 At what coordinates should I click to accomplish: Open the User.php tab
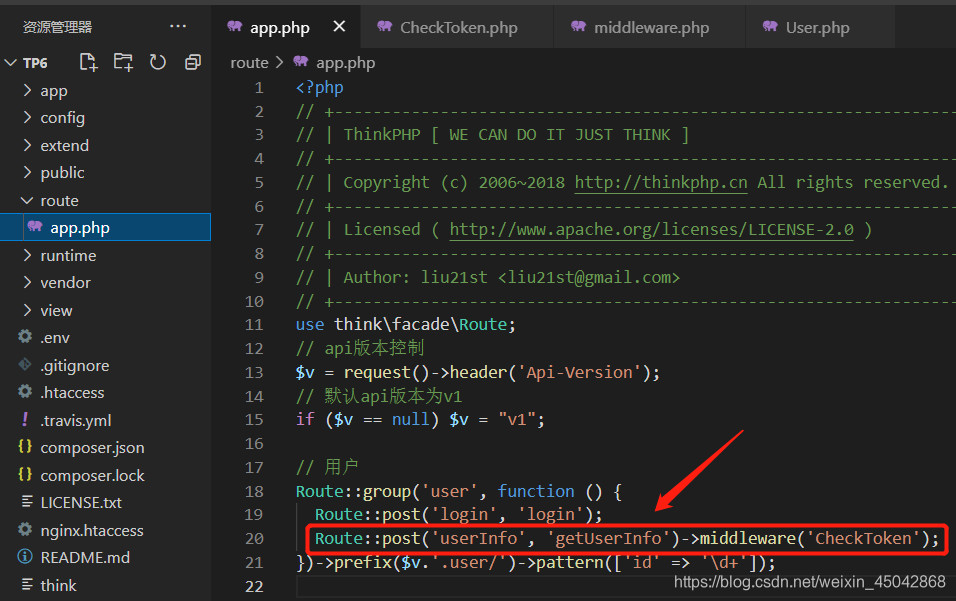click(817, 27)
